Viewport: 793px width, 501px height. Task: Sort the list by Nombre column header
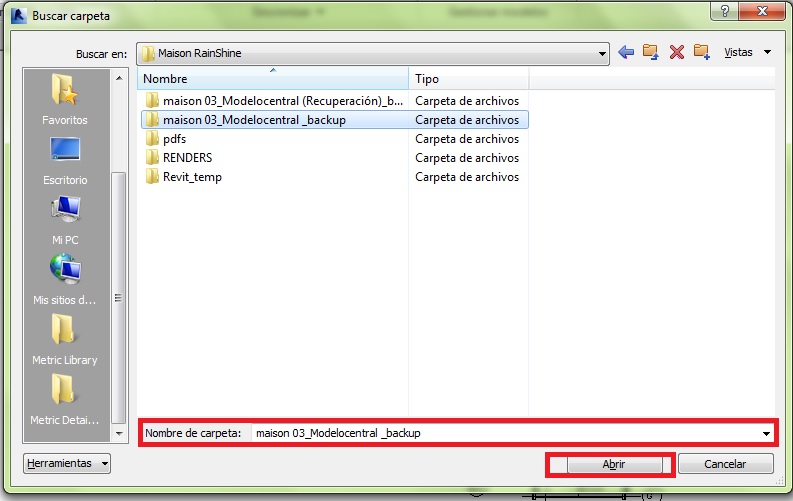click(272, 78)
